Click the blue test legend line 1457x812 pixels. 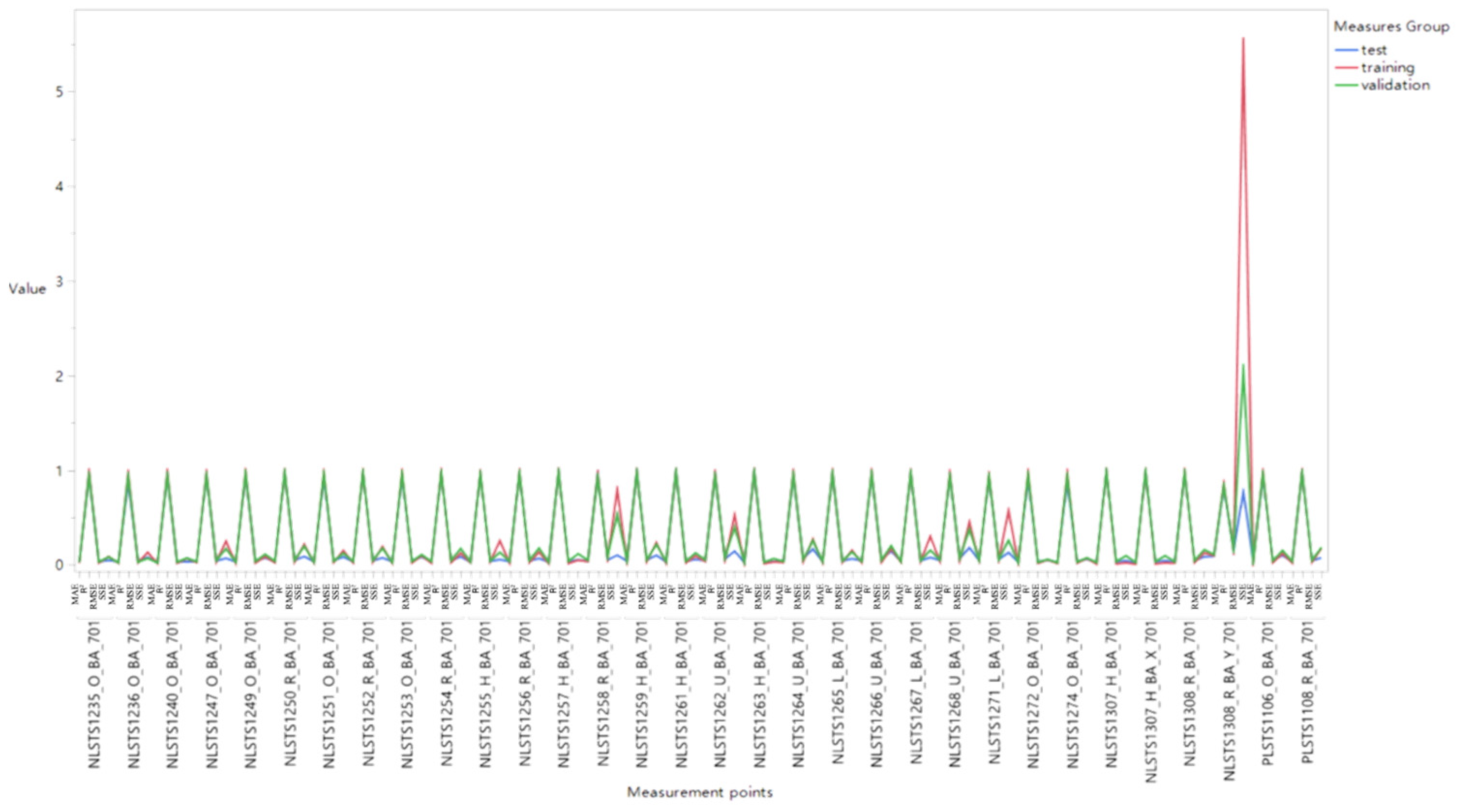coord(1346,50)
